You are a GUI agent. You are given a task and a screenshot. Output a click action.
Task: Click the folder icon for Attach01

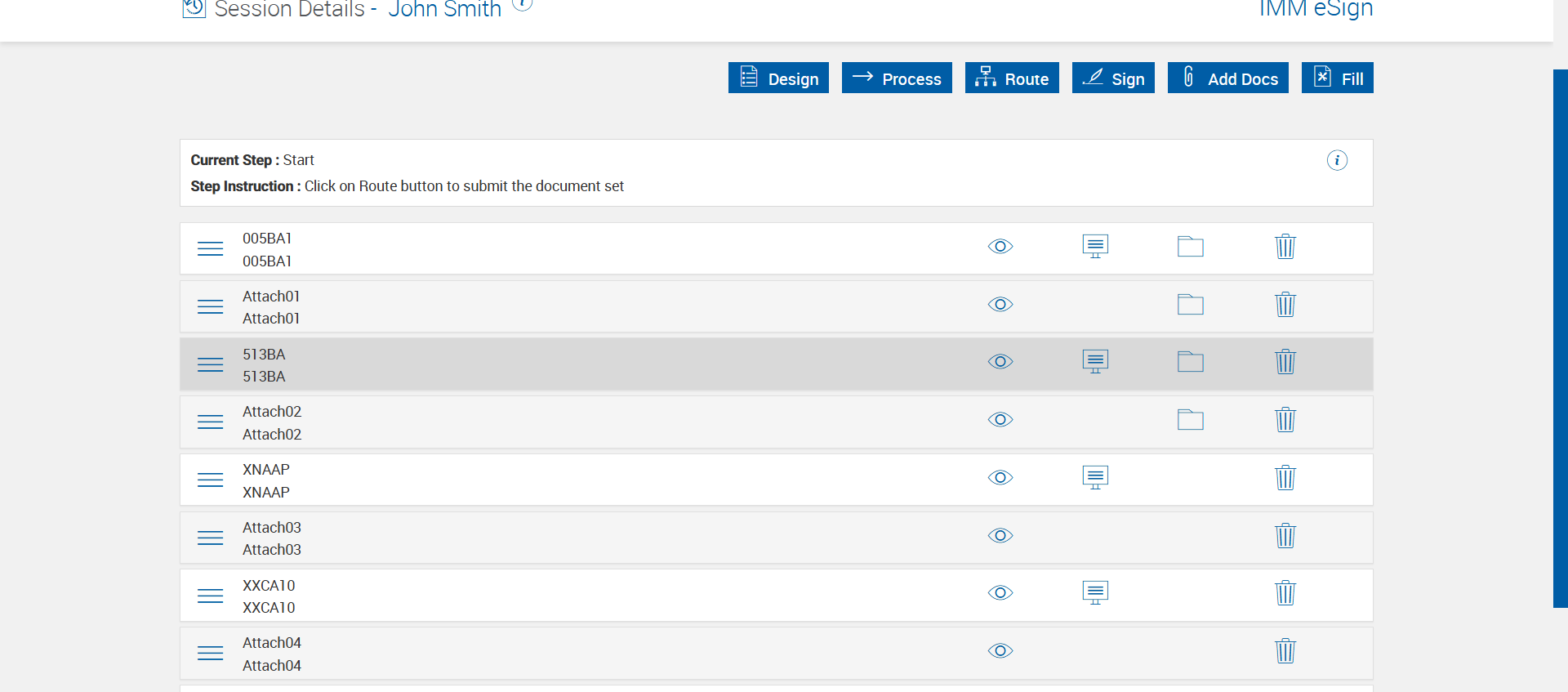pyautogui.click(x=1190, y=305)
